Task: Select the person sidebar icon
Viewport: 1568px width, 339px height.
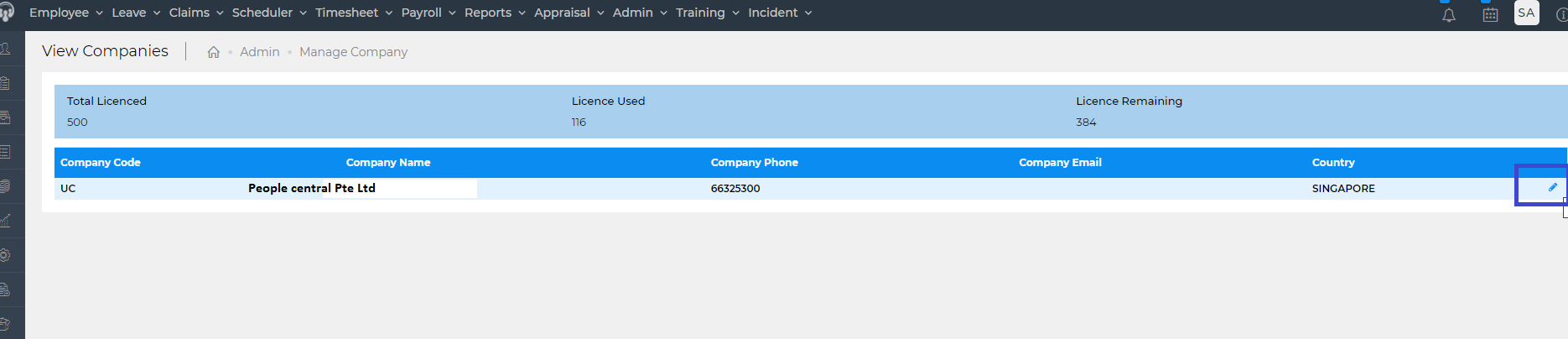Action: (x=5, y=49)
